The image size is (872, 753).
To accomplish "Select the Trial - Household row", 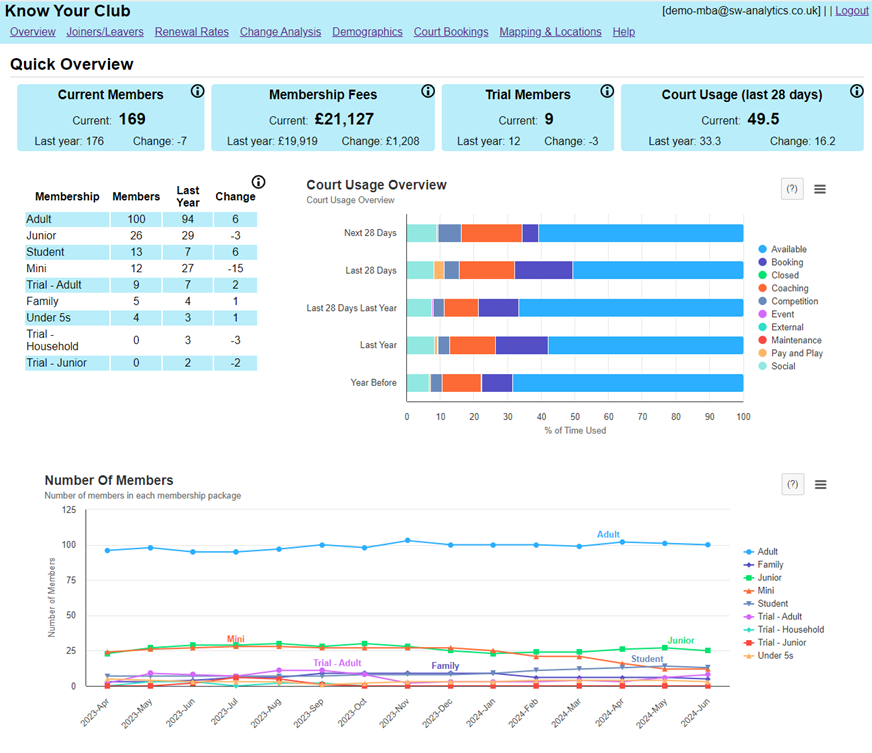I will tap(141, 340).
